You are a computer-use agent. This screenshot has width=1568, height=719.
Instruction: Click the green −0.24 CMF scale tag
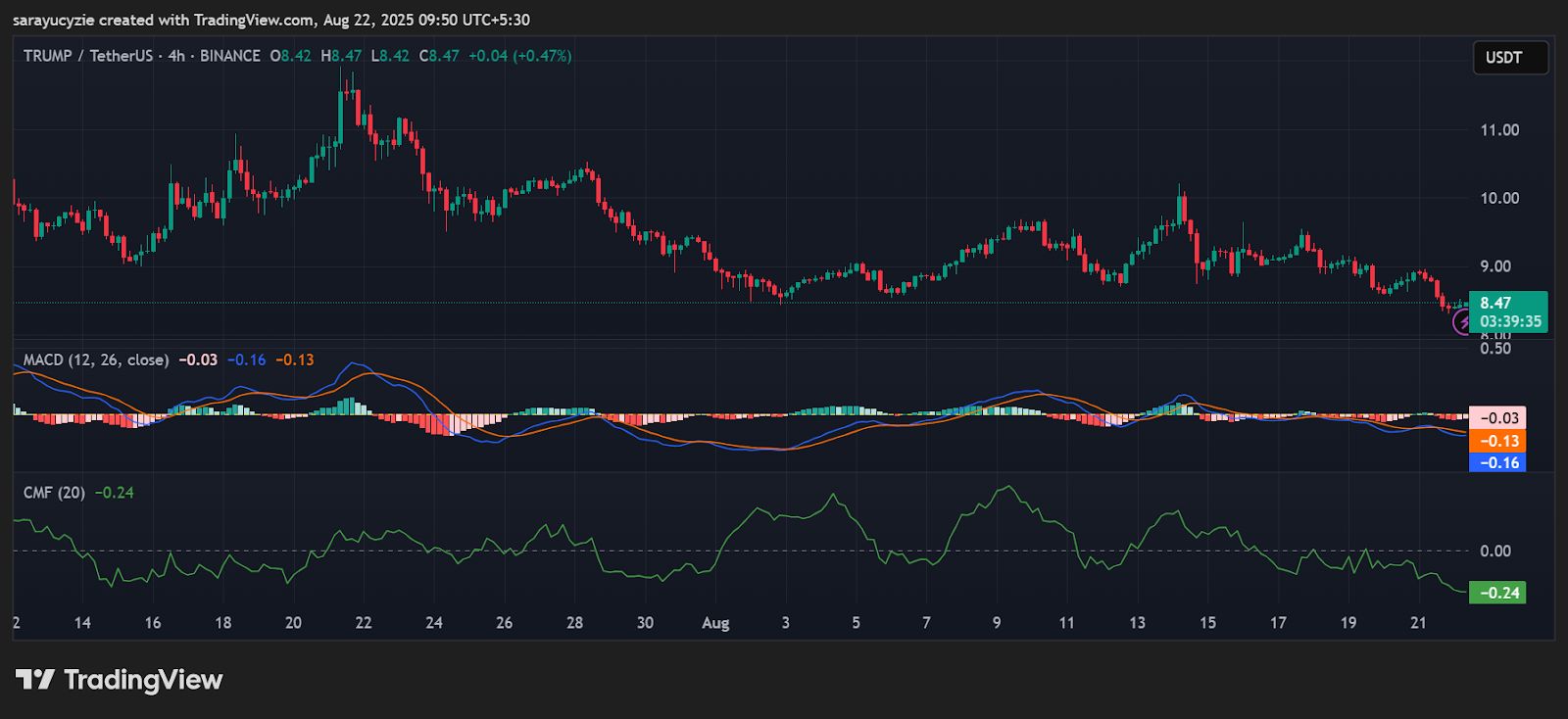[x=1497, y=593]
